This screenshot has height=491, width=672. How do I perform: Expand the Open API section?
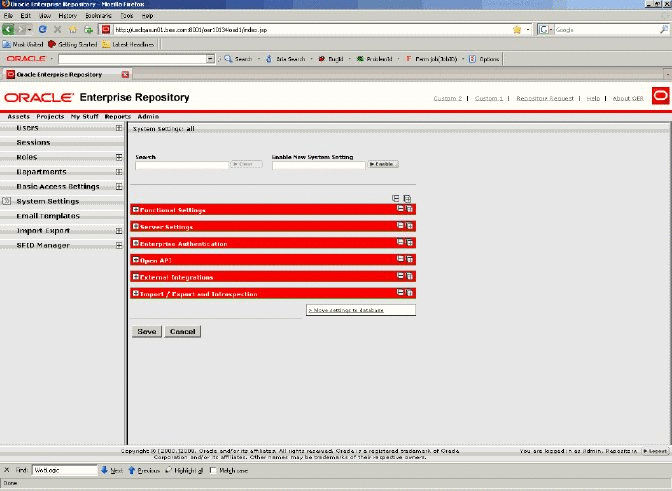tap(136, 260)
